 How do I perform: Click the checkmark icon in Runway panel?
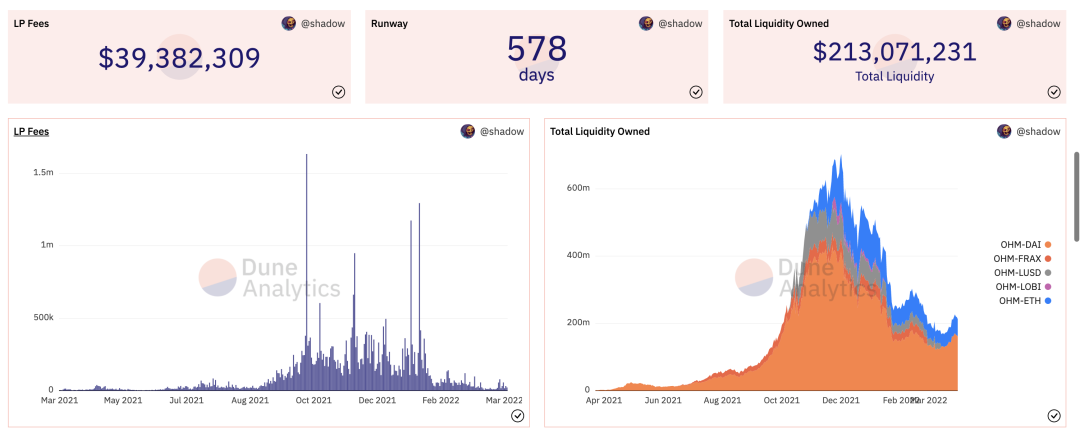(696, 92)
